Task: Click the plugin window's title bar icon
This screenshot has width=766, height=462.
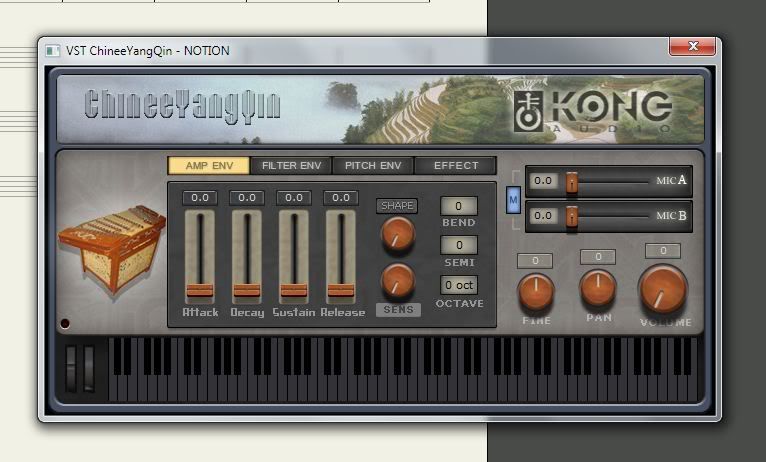Action: click(52, 51)
